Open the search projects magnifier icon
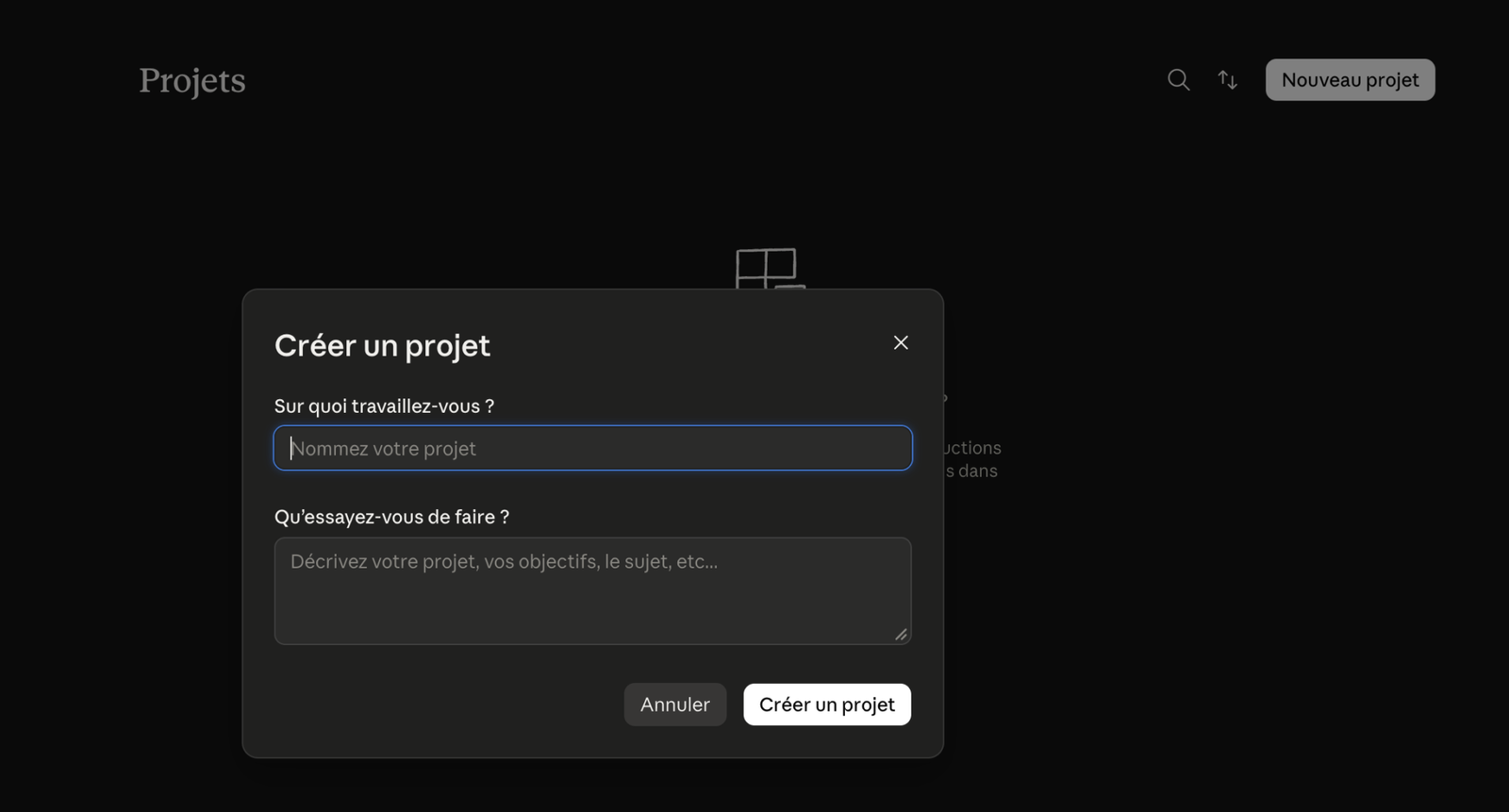Image resolution: width=1509 pixels, height=812 pixels. (1178, 80)
